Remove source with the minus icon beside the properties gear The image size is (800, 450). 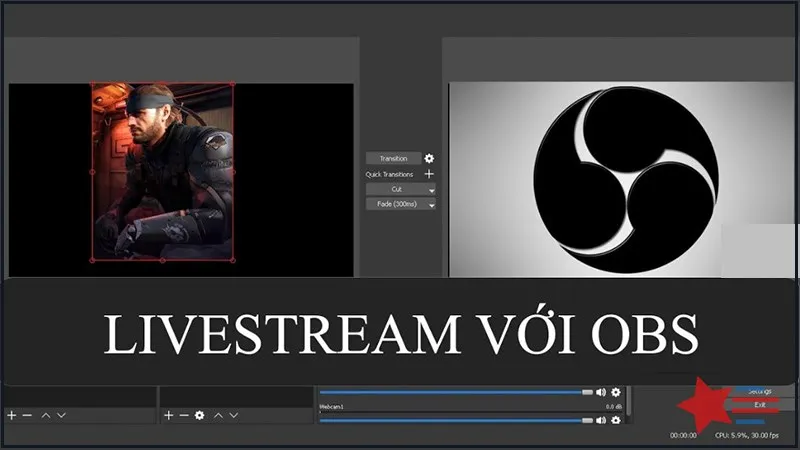click(184, 415)
